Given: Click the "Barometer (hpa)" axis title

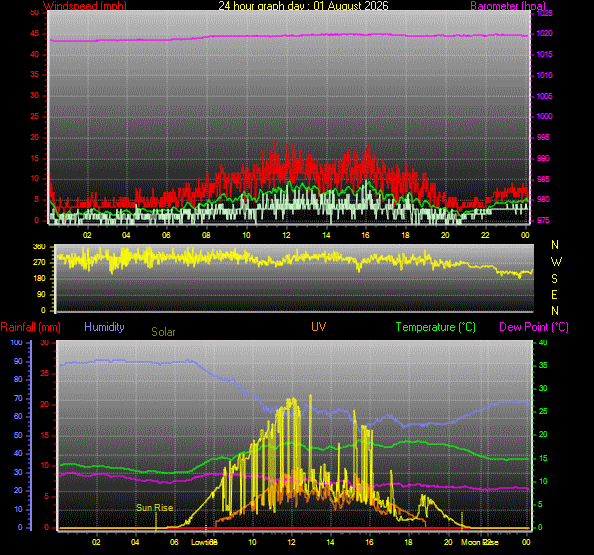Looking at the screenshot, I should [508, 5].
